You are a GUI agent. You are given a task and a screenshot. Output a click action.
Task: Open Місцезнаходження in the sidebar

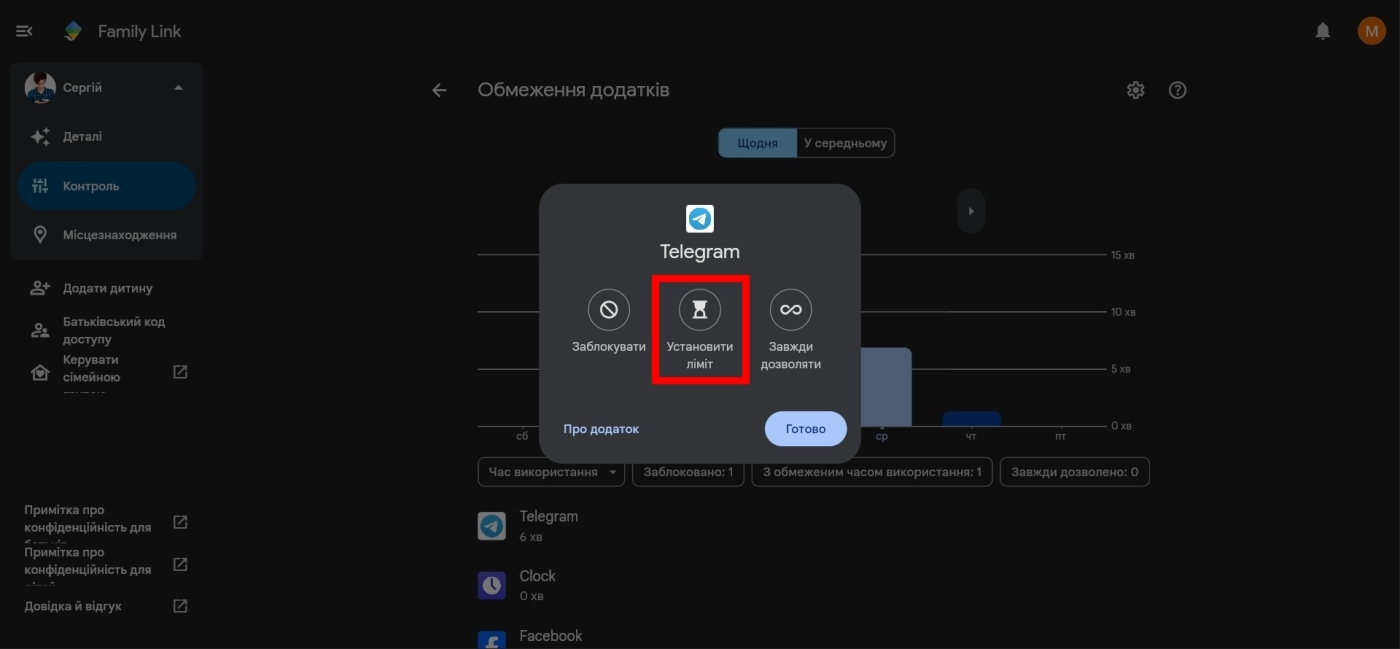pos(106,235)
